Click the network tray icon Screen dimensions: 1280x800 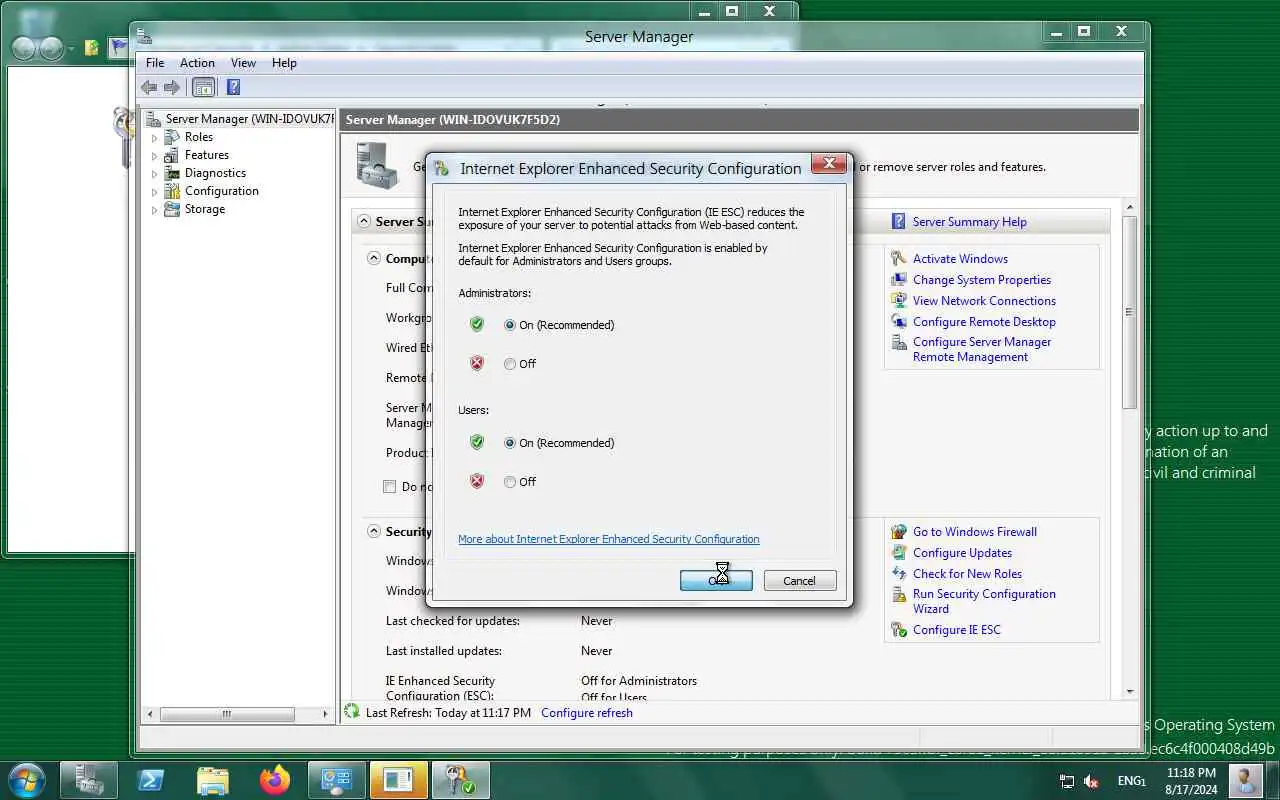(x=1067, y=781)
